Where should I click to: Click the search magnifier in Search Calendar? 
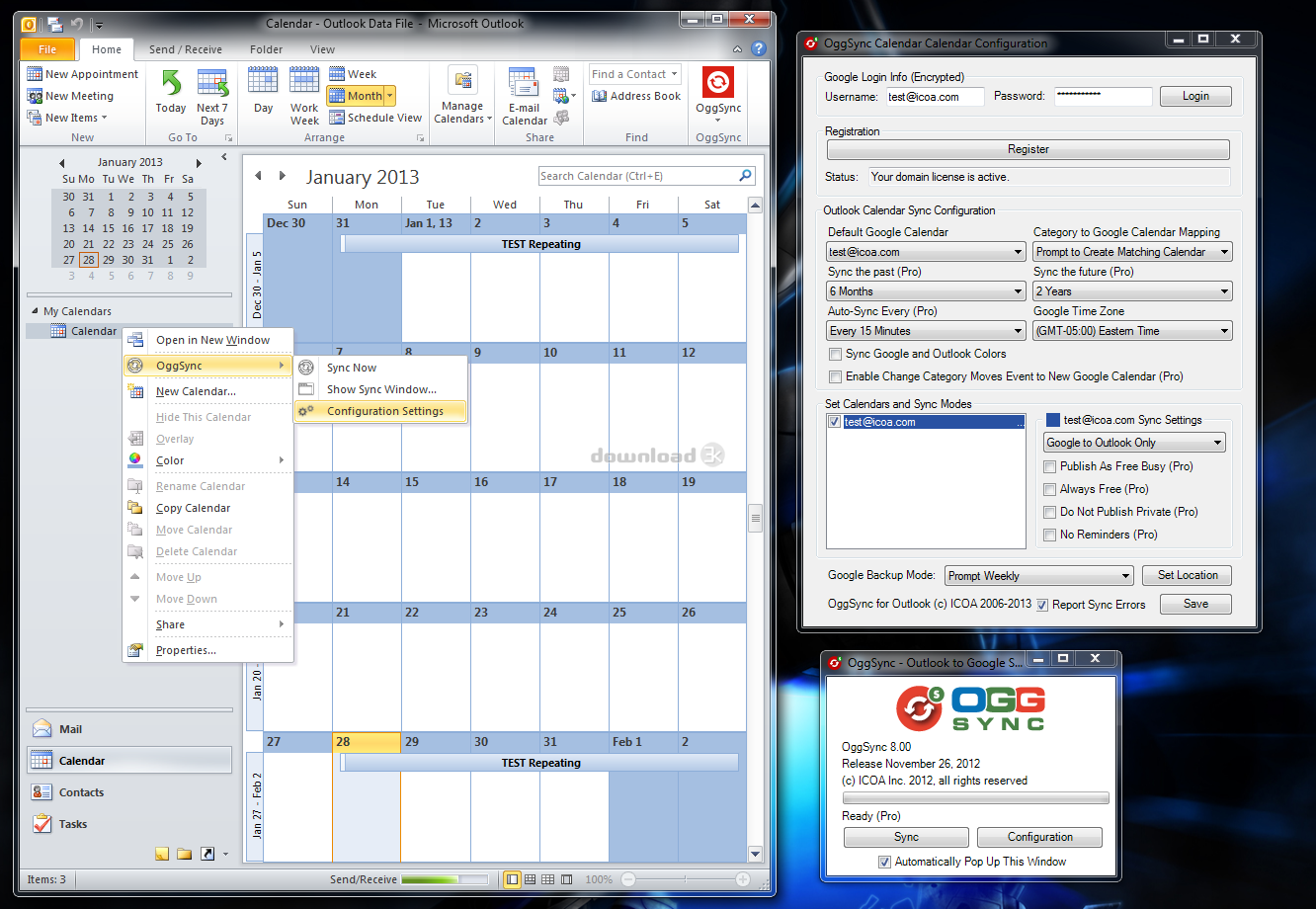point(745,176)
